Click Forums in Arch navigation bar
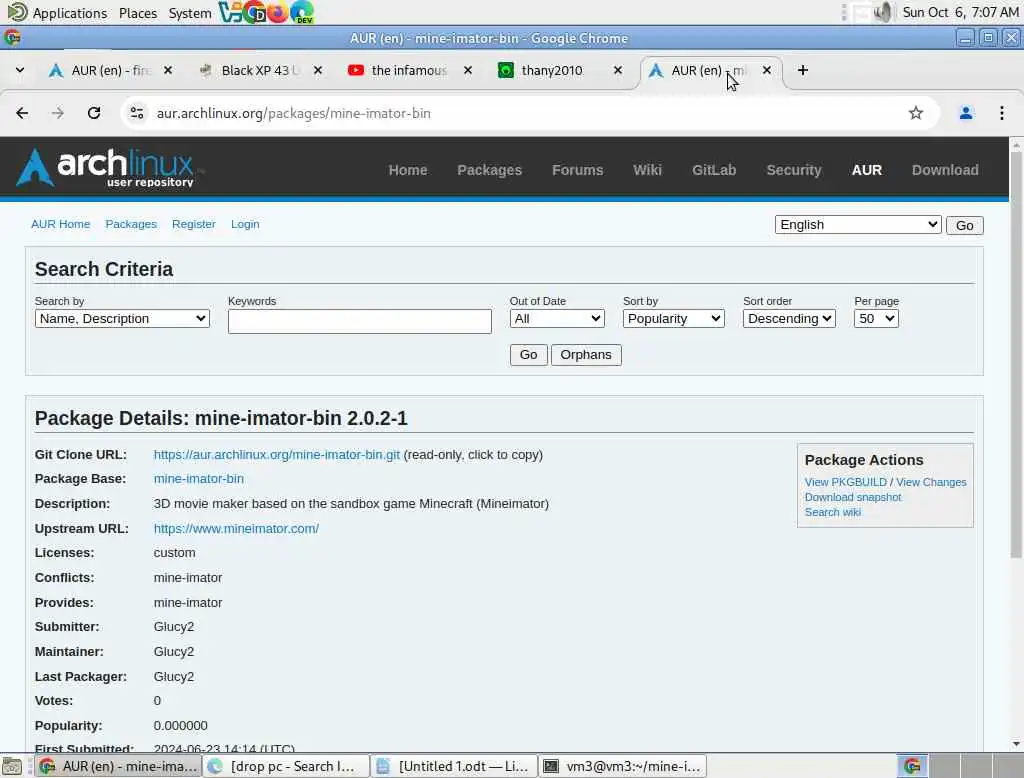Viewport: 1024px width, 778px height. coord(577,170)
